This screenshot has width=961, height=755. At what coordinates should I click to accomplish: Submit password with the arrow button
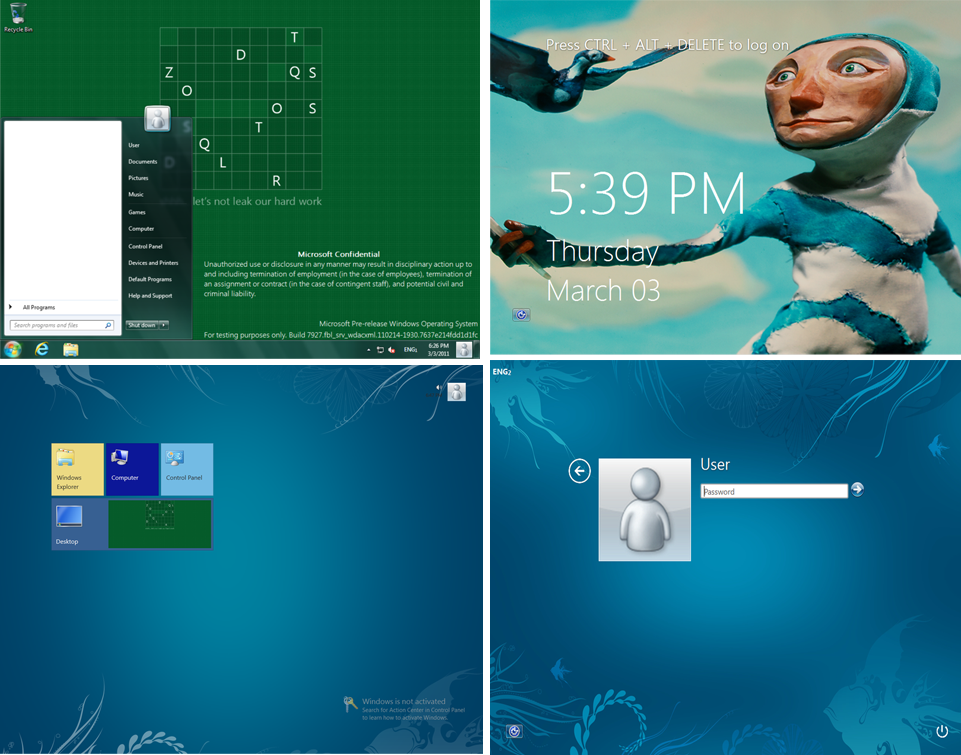click(857, 490)
